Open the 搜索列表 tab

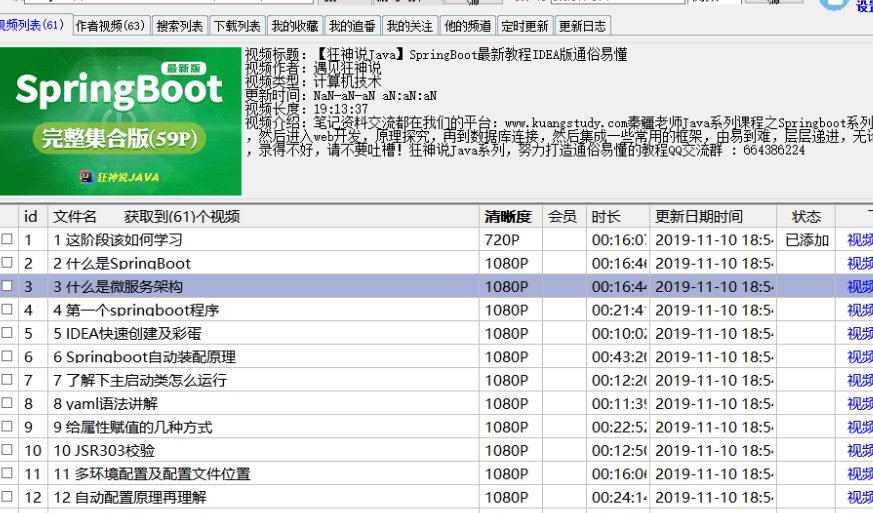[x=180, y=26]
